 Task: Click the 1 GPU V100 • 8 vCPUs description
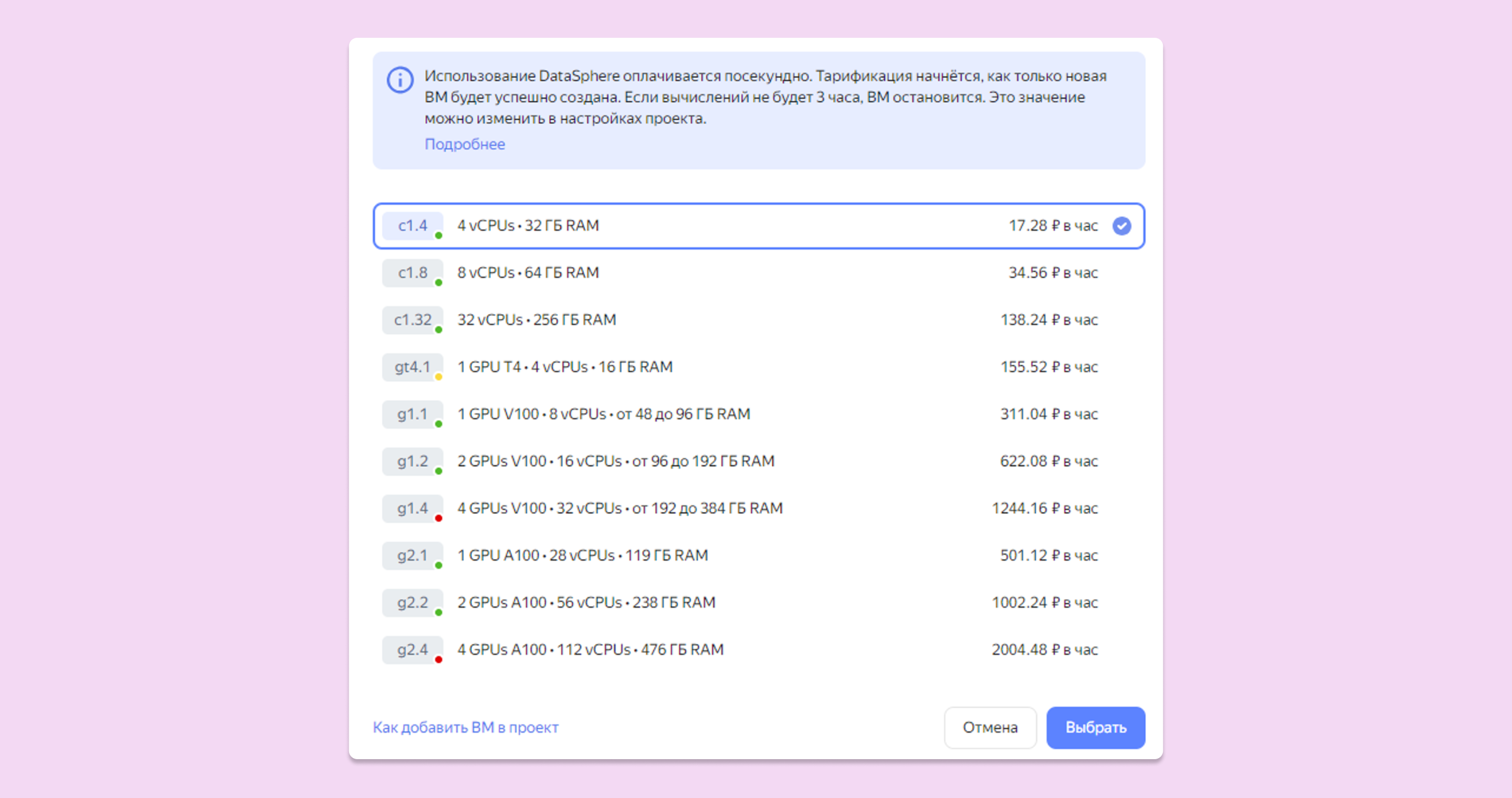pyautogui.click(x=604, y=414)
